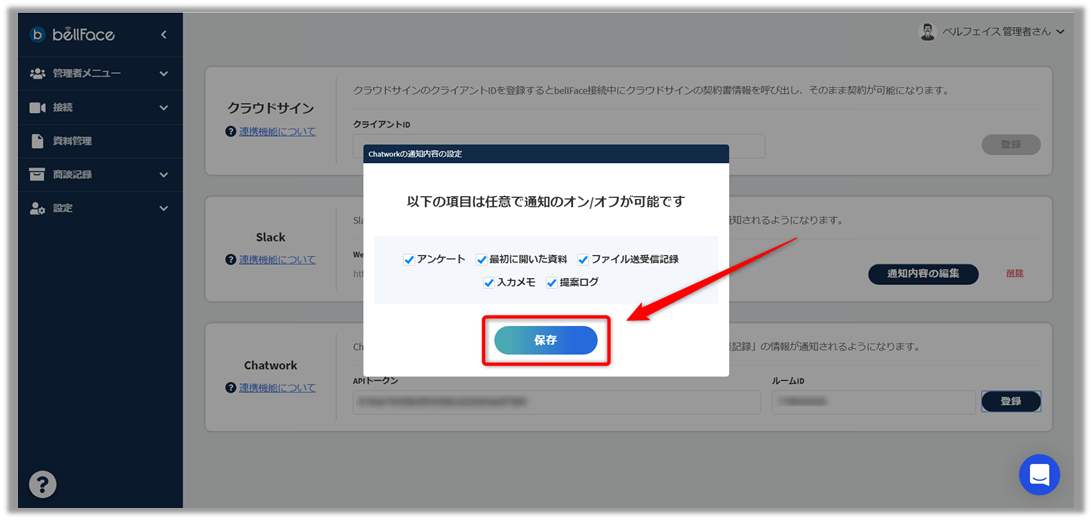Open 連携機能について link under Slack
This screenshot has width=1092, height=520.
(x=277, y=260)
